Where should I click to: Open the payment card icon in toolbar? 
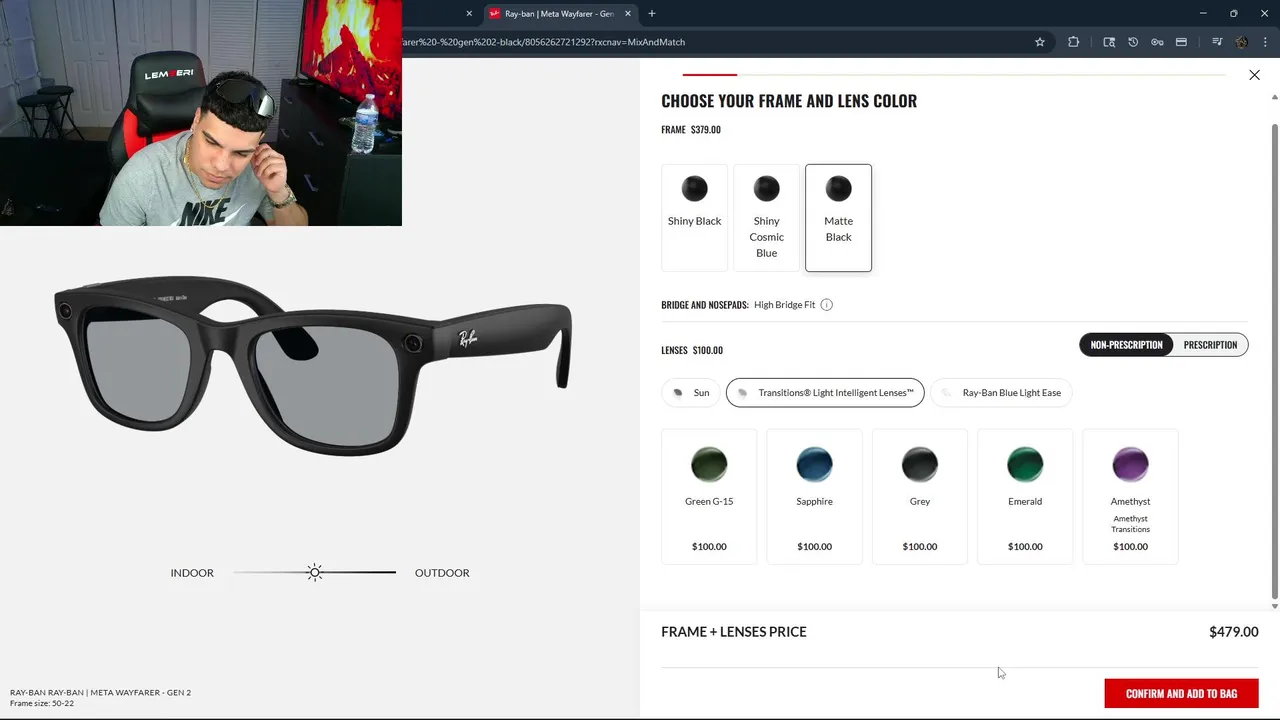[1181, 42]
